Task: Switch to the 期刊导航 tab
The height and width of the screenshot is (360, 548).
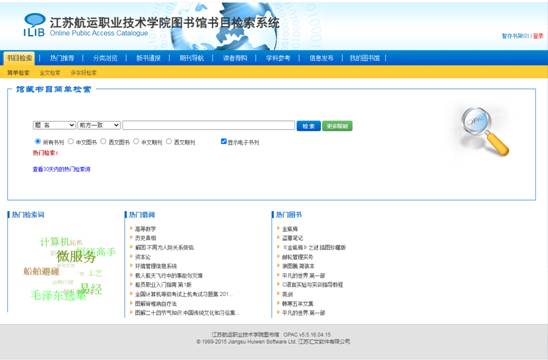Action: [192, 58]
